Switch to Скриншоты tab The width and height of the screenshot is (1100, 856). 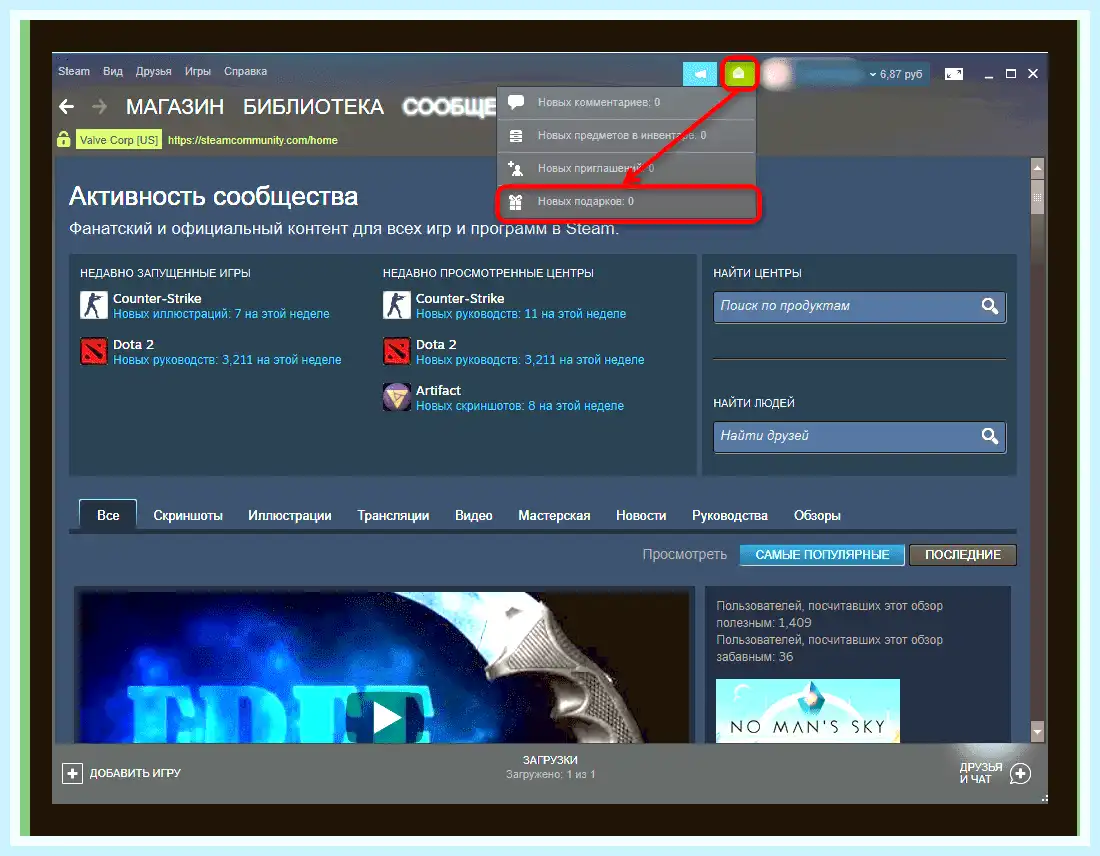click(x=188, y=515)
